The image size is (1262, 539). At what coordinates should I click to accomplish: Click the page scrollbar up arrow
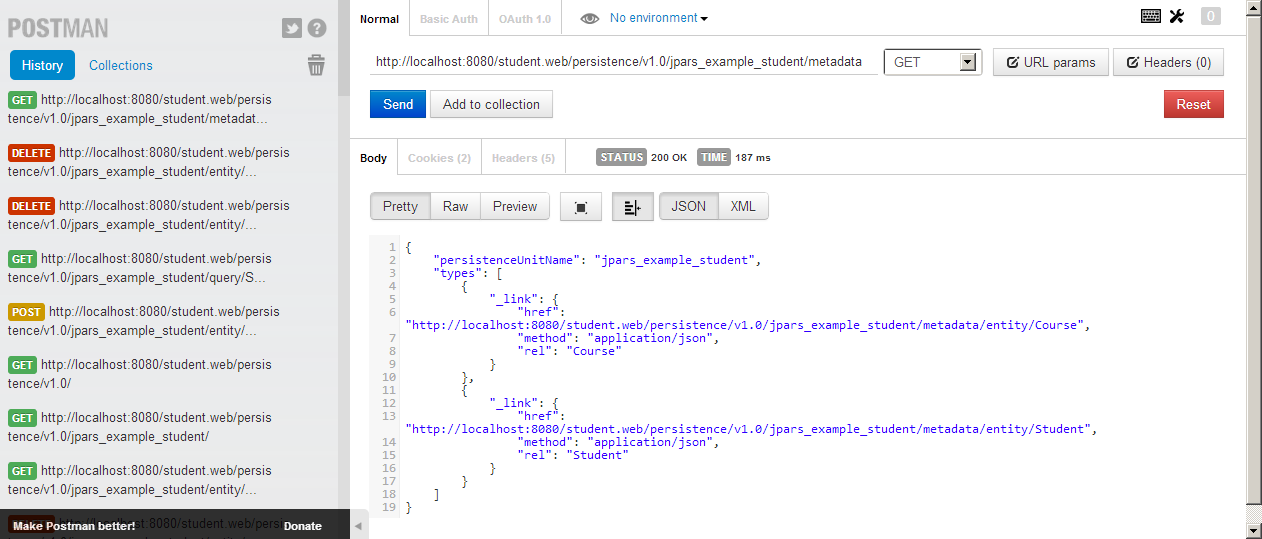click(1254, 8)
